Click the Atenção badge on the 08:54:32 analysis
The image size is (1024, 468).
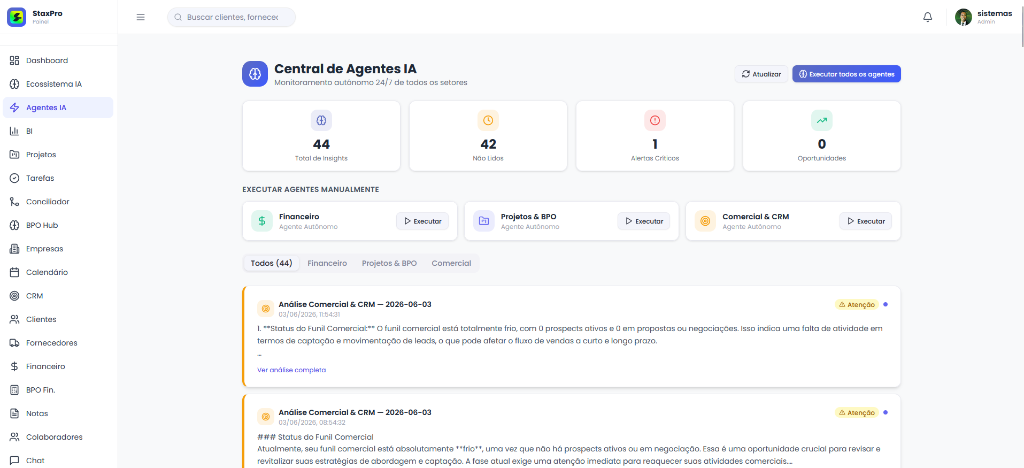[856, 413]
